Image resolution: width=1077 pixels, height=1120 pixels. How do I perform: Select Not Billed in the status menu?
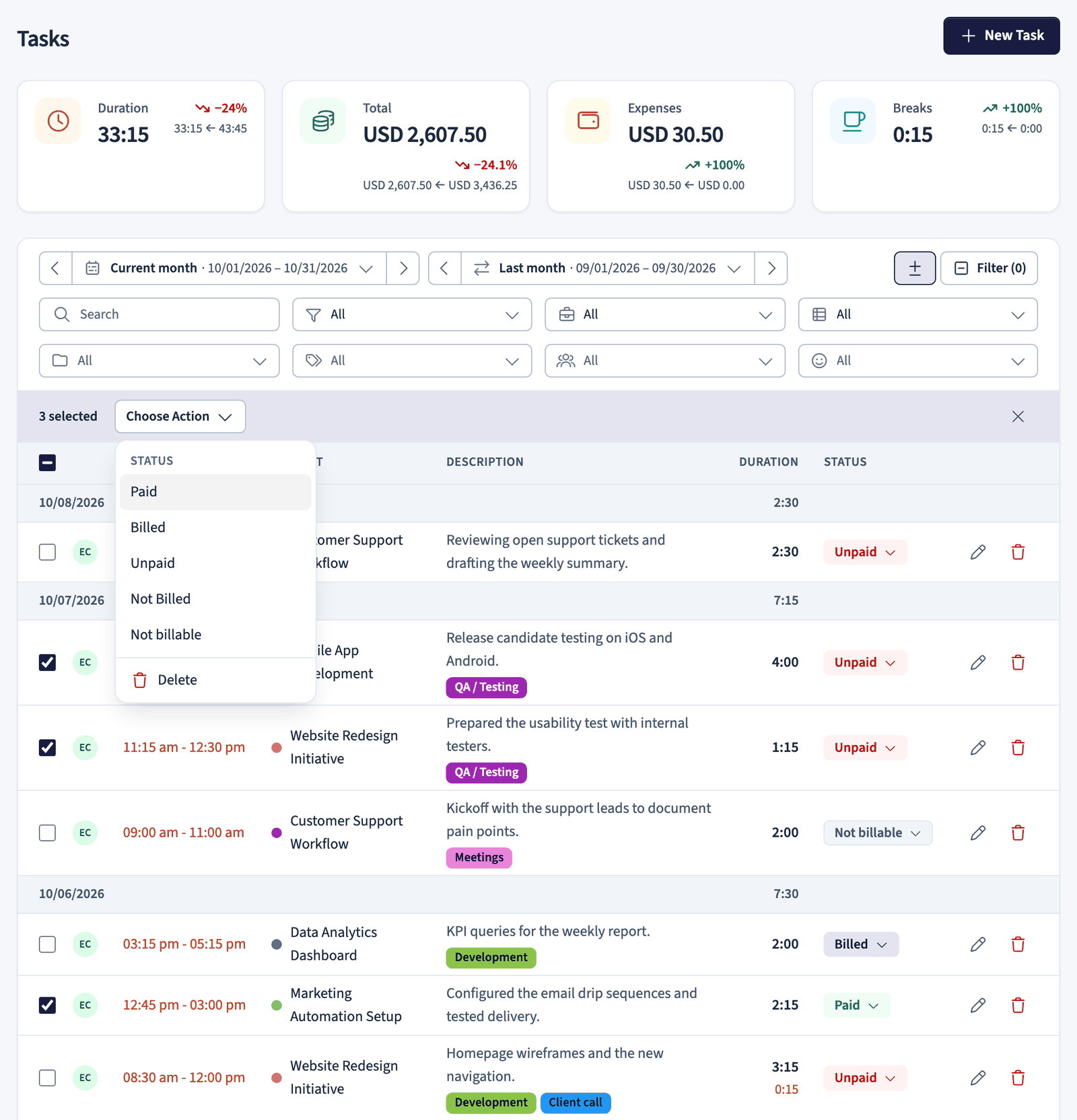[215, 599]
